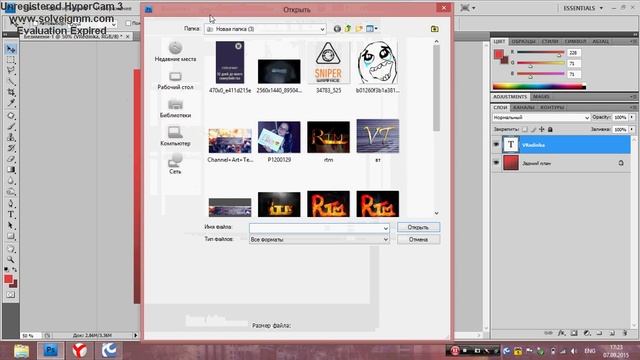Image resolution: width=640 pixels, height=360 pixels.
Task: Add a layer mask from Layers panel
Action: (x=574, y=333)
